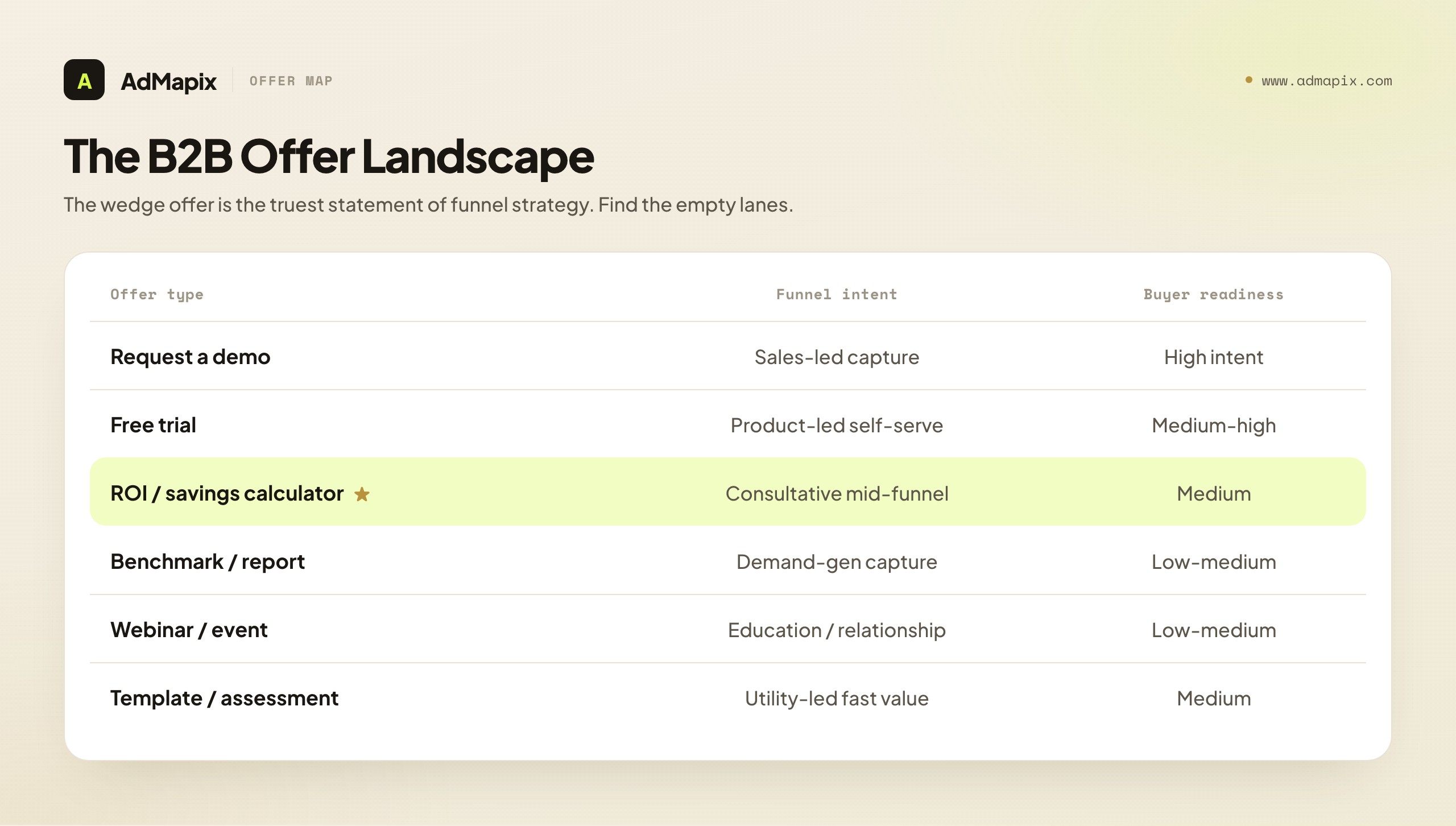
Task: Click the subtitle about wedge offer strategy
Action: click(x=428, y=205)
